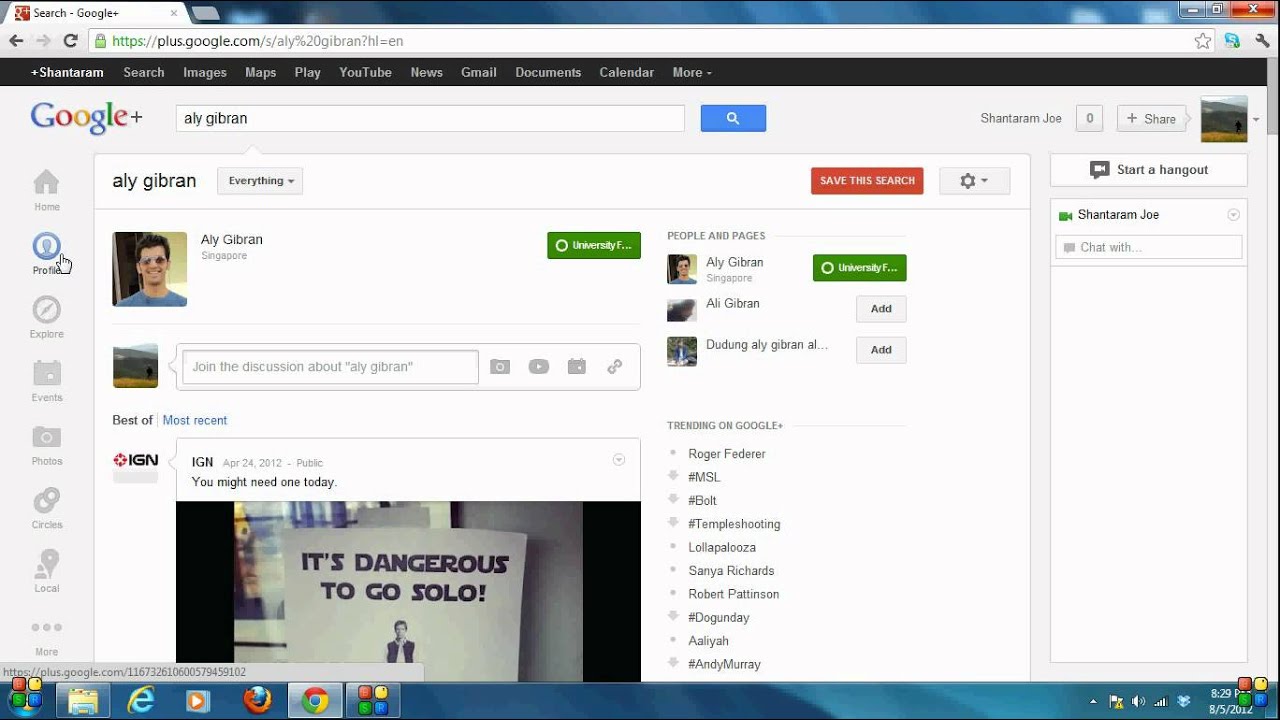Click the Windows Start orb
This screenshot has width=1280, height=720.
25,698
